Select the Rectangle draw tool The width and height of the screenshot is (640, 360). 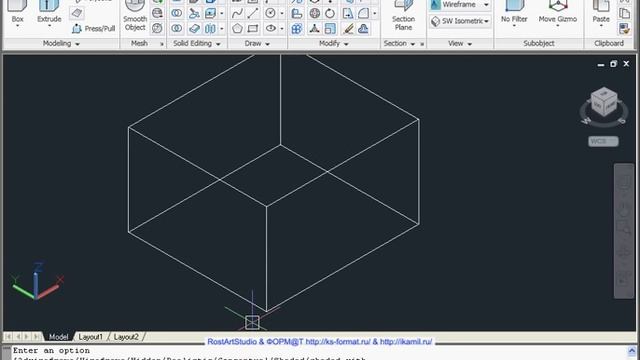click(253, 29)
